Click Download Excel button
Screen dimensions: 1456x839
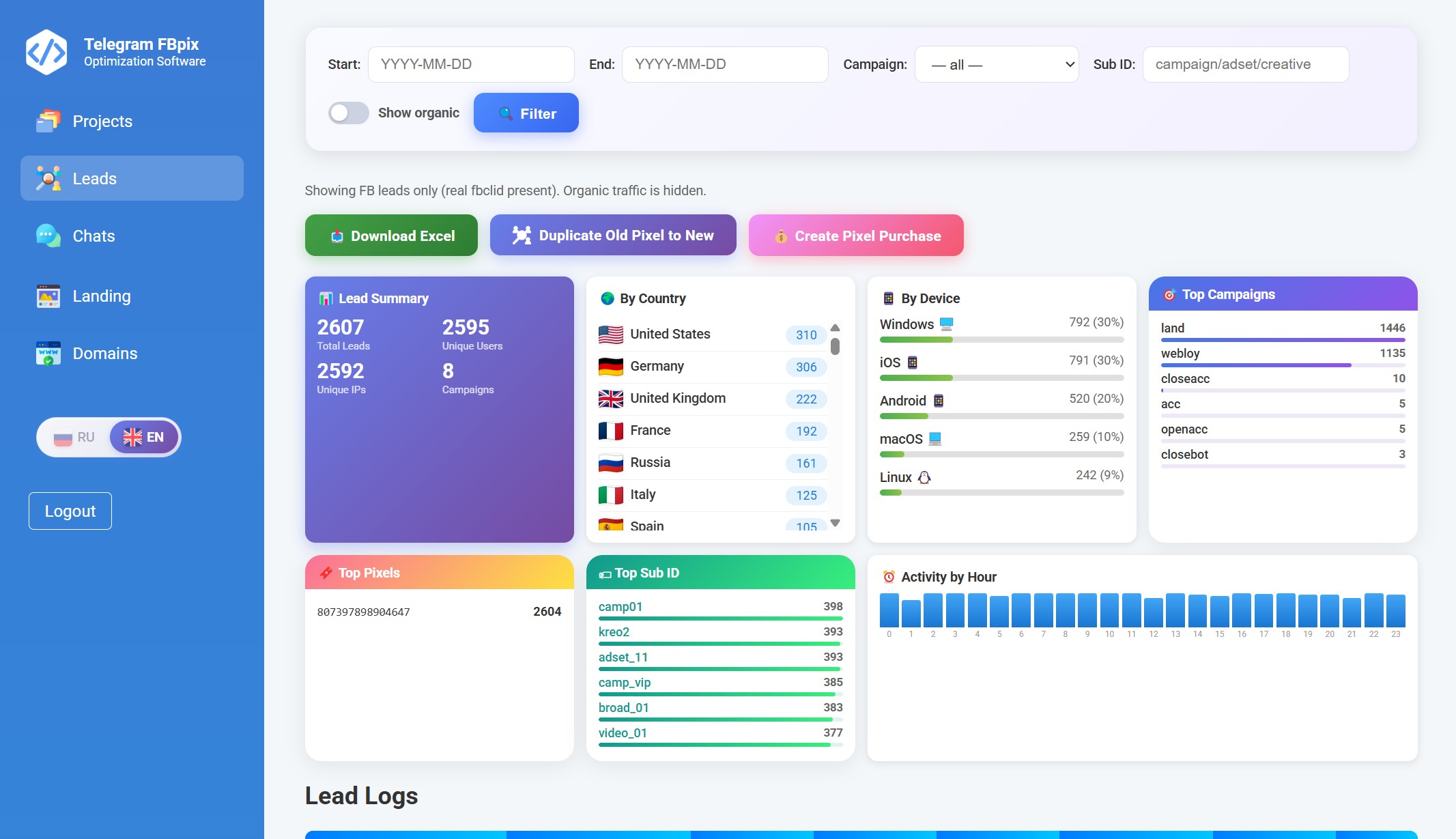pyautogui.click(x=391, y=236)
